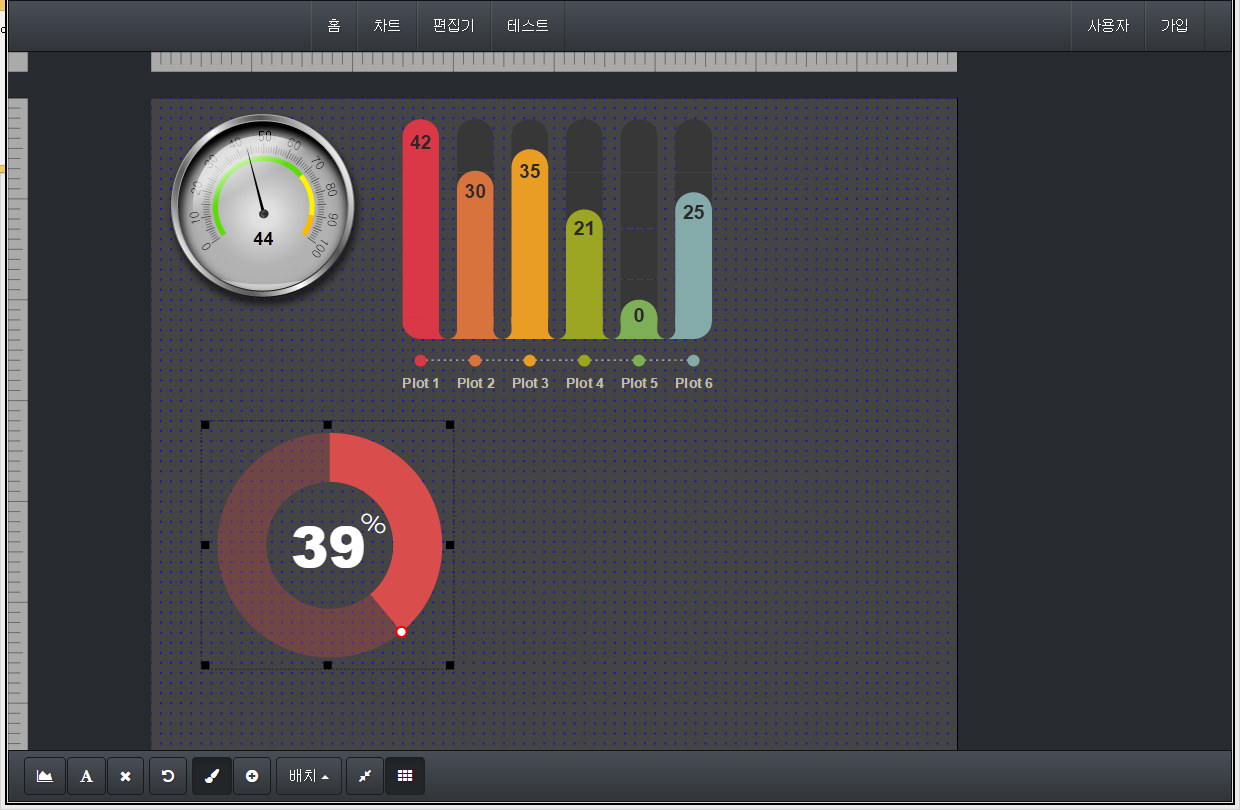The image size is (1240, 810).
Task: Click the teal Plot 6 legend dot
Action: tap(694, 361)
